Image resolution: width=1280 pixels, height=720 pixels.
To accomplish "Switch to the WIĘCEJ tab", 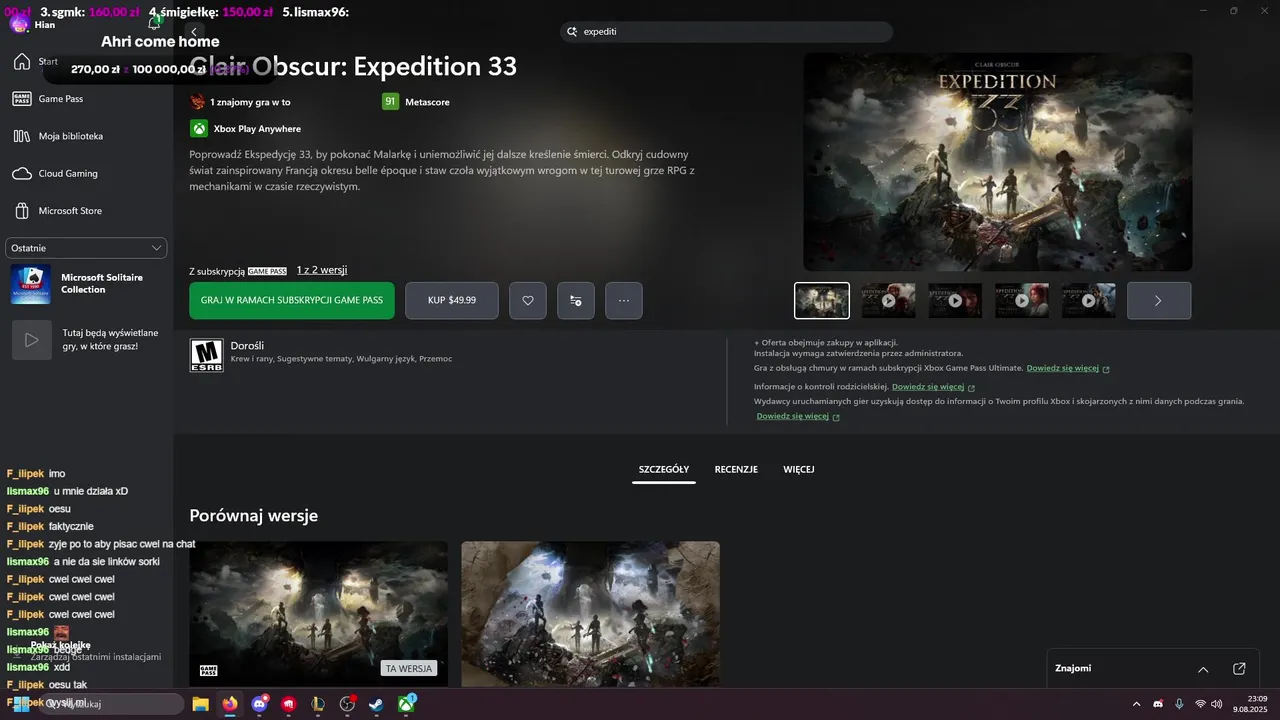I will click(x=798, y=469).
